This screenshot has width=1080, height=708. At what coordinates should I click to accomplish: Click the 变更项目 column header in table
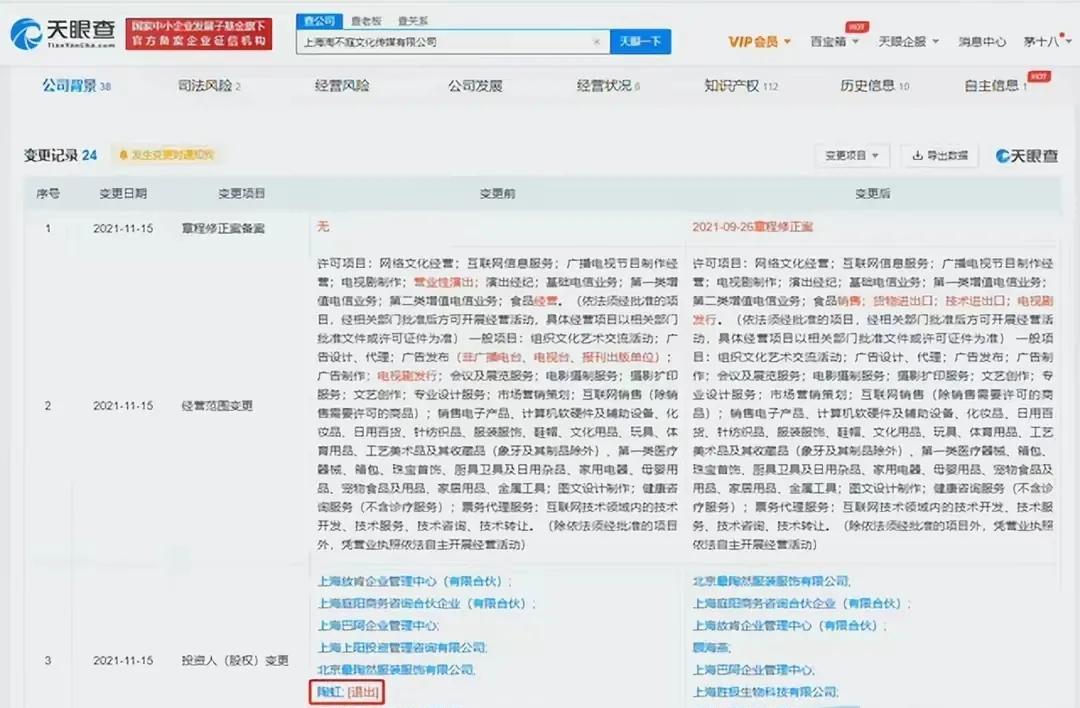(x=241, y=194)
